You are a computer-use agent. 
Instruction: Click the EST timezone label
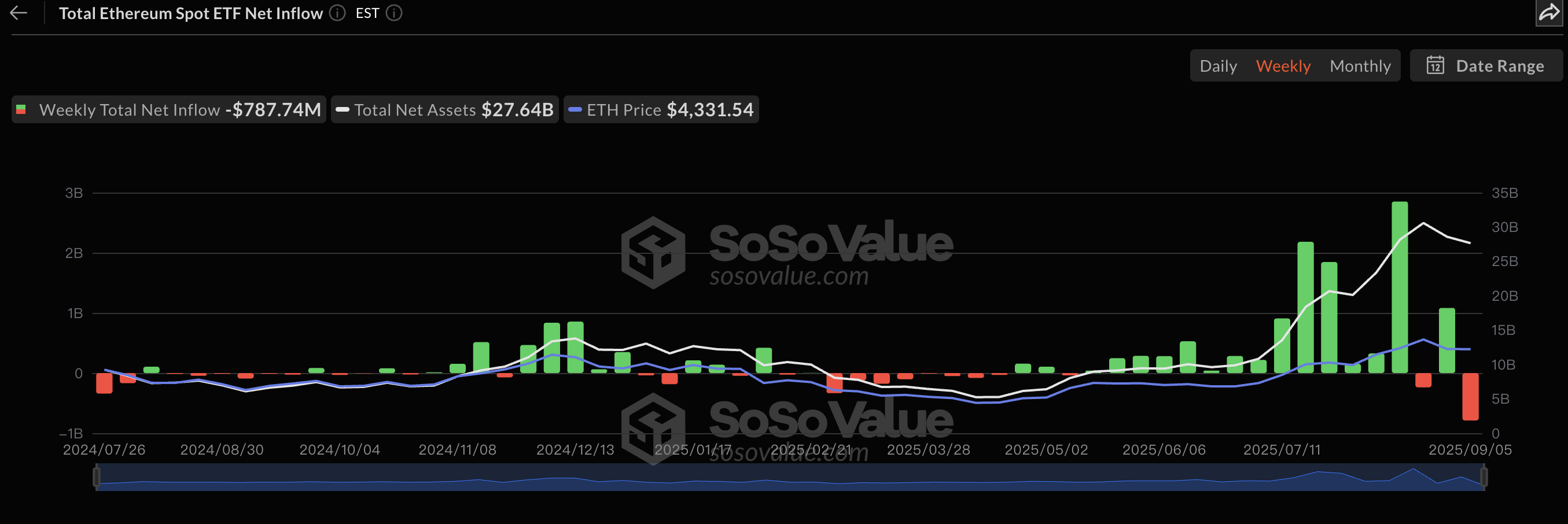[x=367, y=13]
